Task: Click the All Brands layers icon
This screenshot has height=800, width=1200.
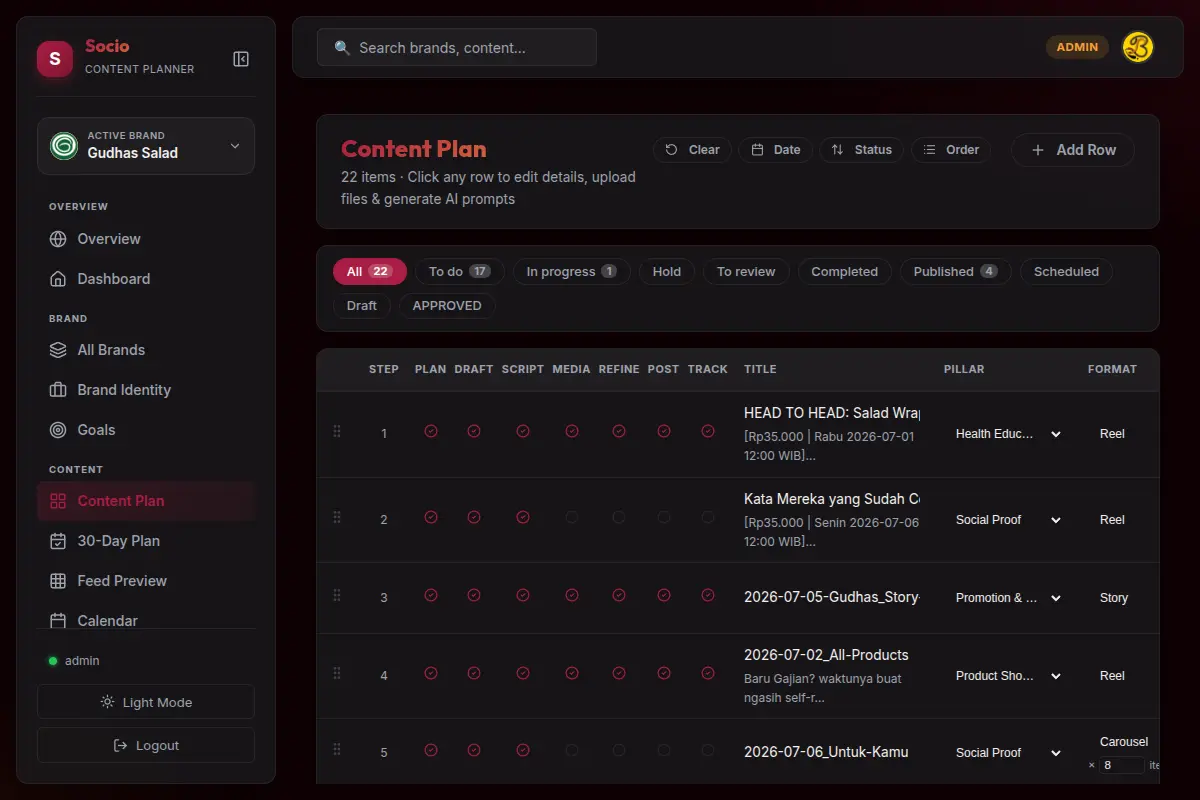Action: pyautogui.click(x=58, y=350)
